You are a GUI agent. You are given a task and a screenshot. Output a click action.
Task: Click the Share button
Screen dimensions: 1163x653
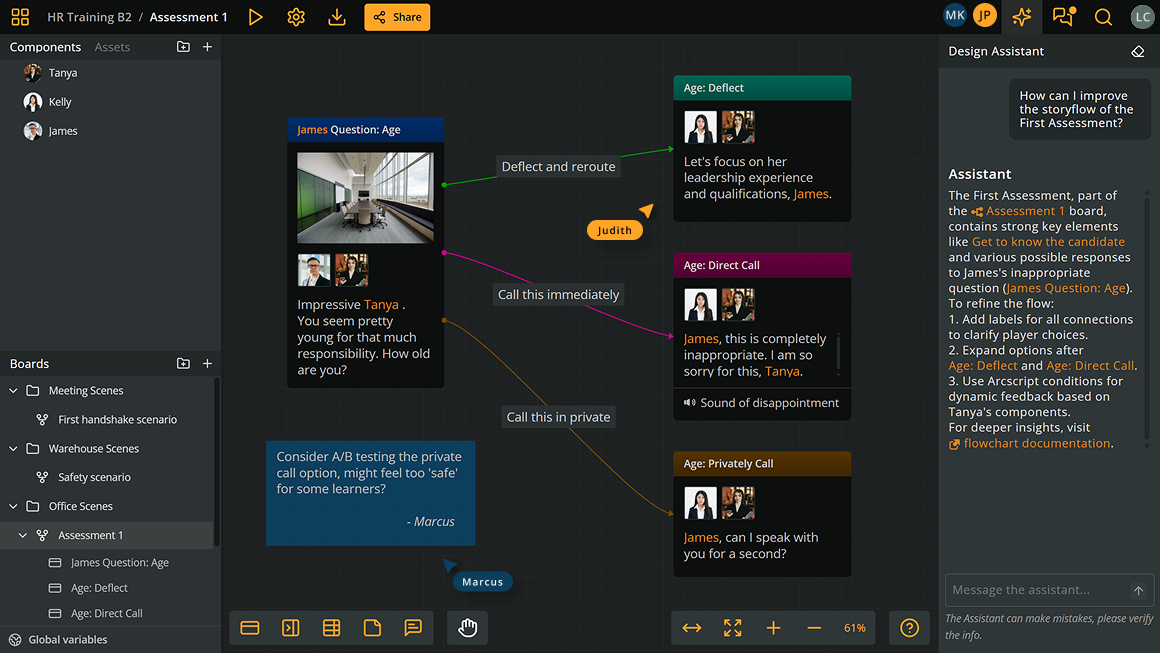(x=397, y=17)
